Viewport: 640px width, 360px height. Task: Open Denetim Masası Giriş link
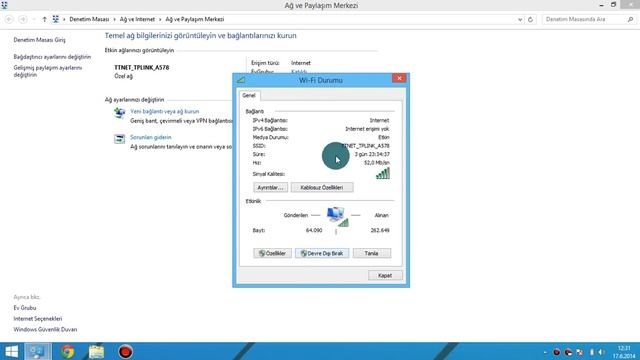tap(39, 40)
